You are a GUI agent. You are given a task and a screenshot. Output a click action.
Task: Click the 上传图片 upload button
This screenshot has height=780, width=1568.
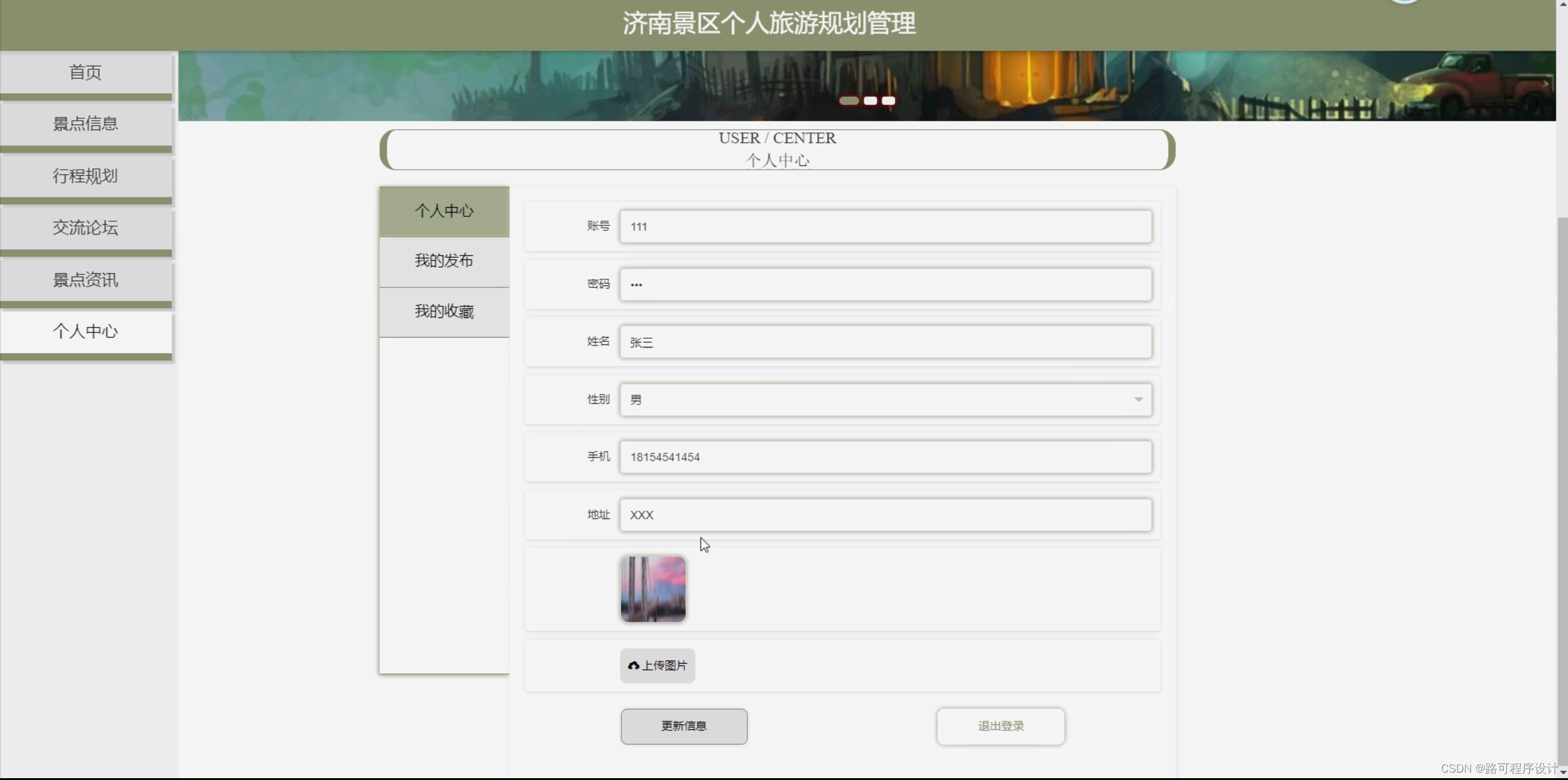point(657,665)
